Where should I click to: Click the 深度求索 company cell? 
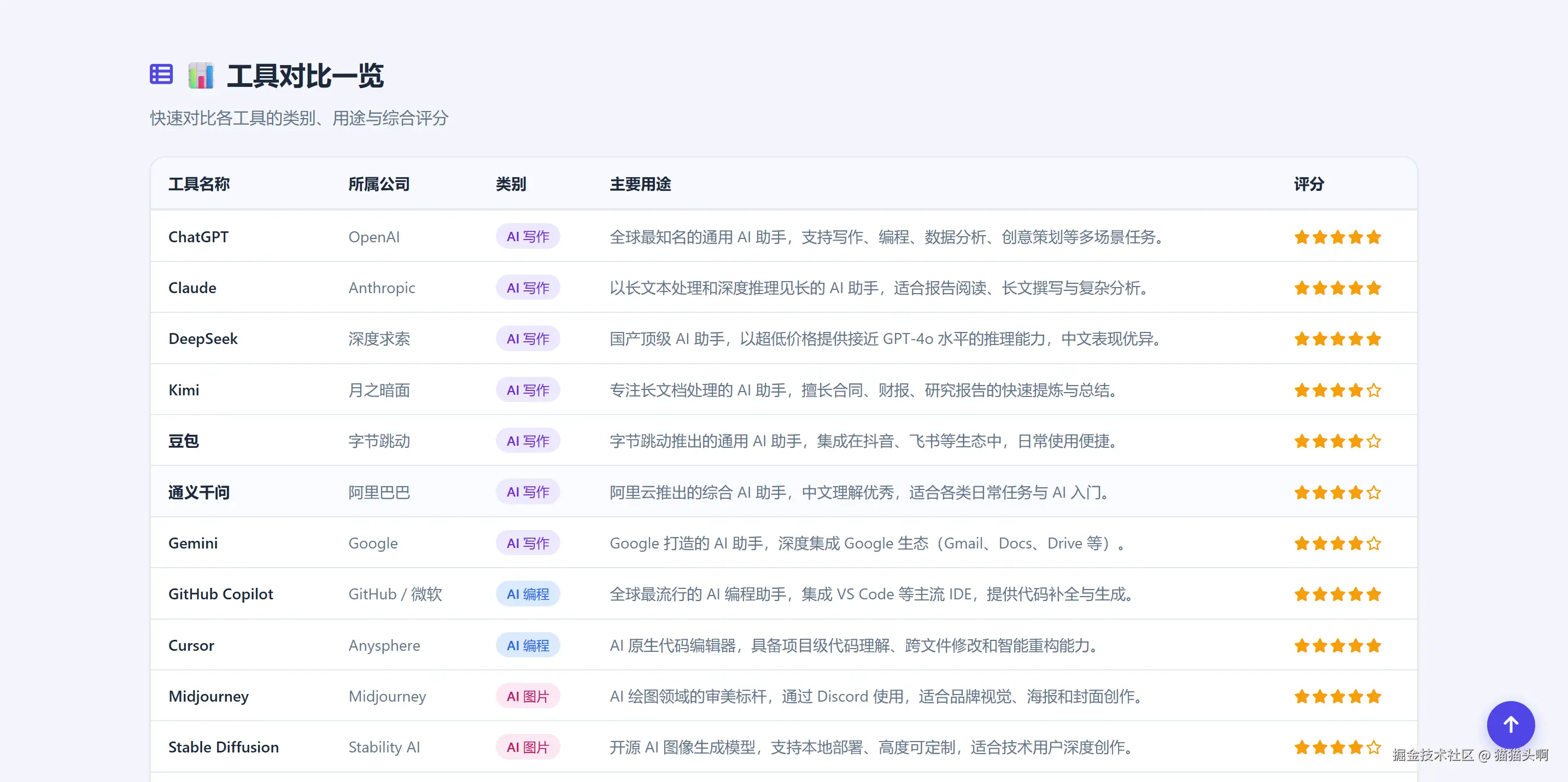[x=379, y=339]
